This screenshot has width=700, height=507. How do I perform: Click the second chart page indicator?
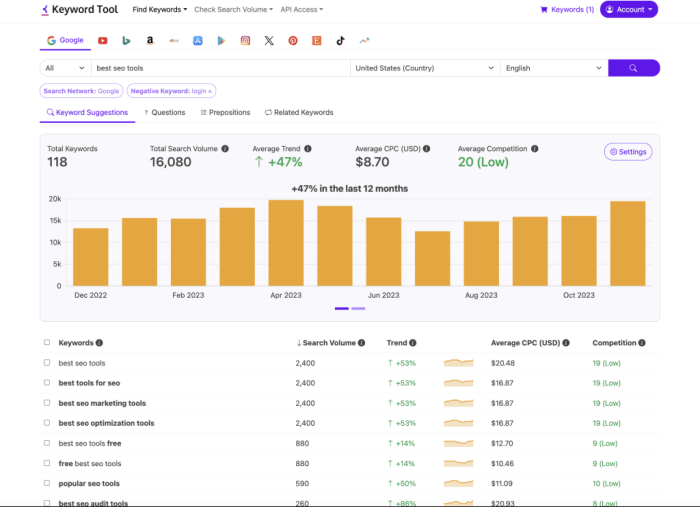(x=358, y=308)
